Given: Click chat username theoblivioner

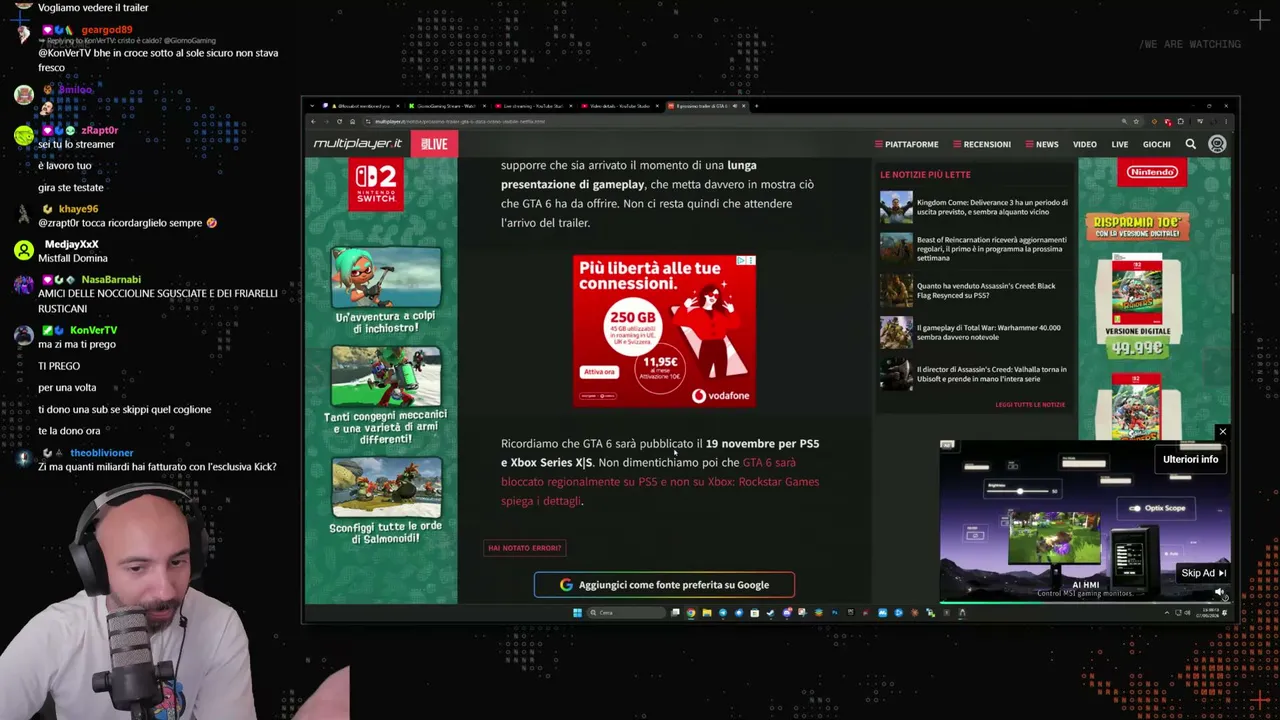Looking at the screenshot, I should pyautogui.click(x=102, y=453).
